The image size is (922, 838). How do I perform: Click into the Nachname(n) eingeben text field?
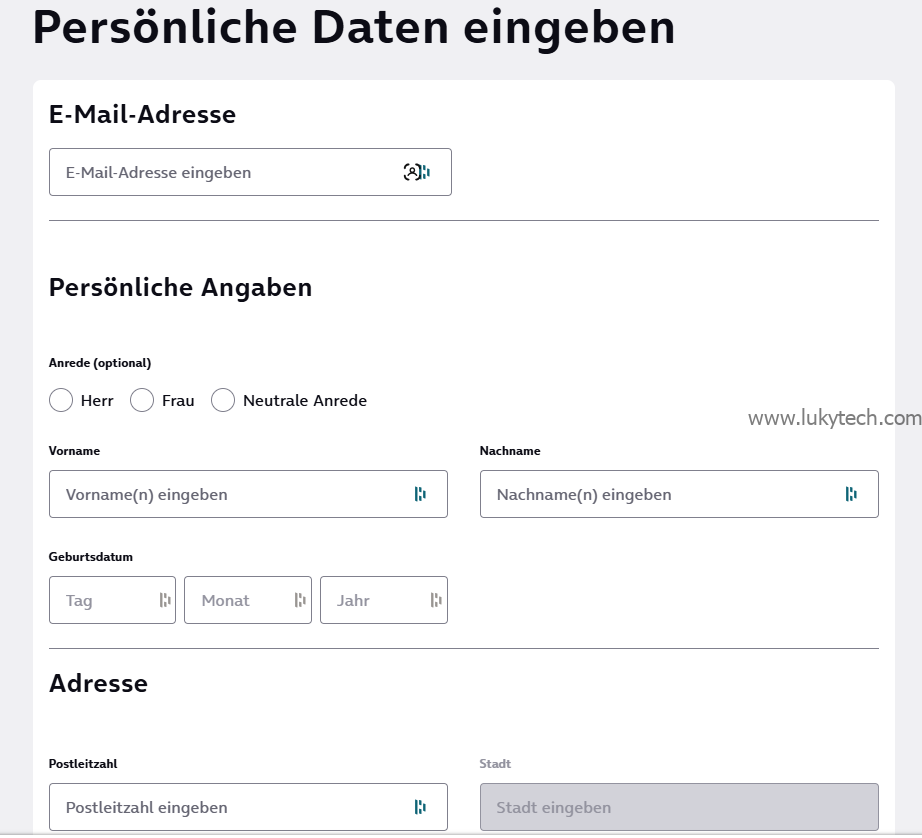point(660,494)
